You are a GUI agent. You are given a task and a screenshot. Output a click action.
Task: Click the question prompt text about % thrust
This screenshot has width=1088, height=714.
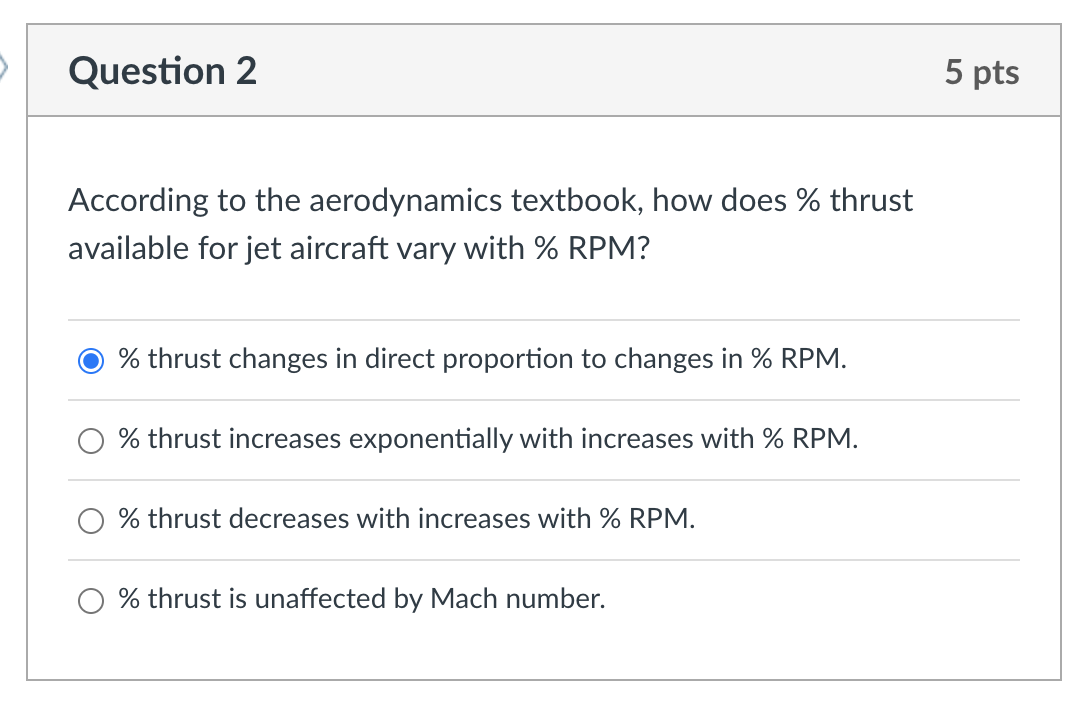click(490, 224)
